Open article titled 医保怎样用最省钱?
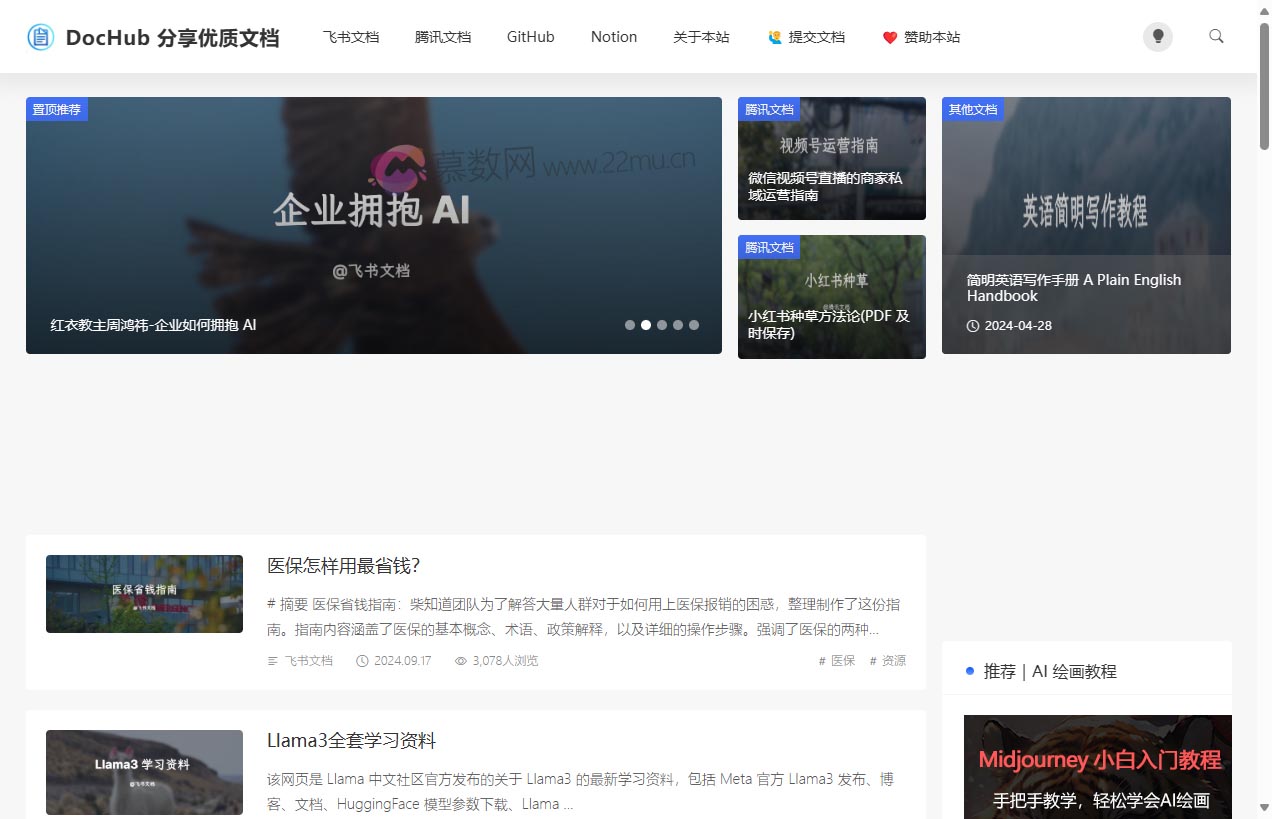The height and width of the screenshot is (819, 1272). point(343,565)
